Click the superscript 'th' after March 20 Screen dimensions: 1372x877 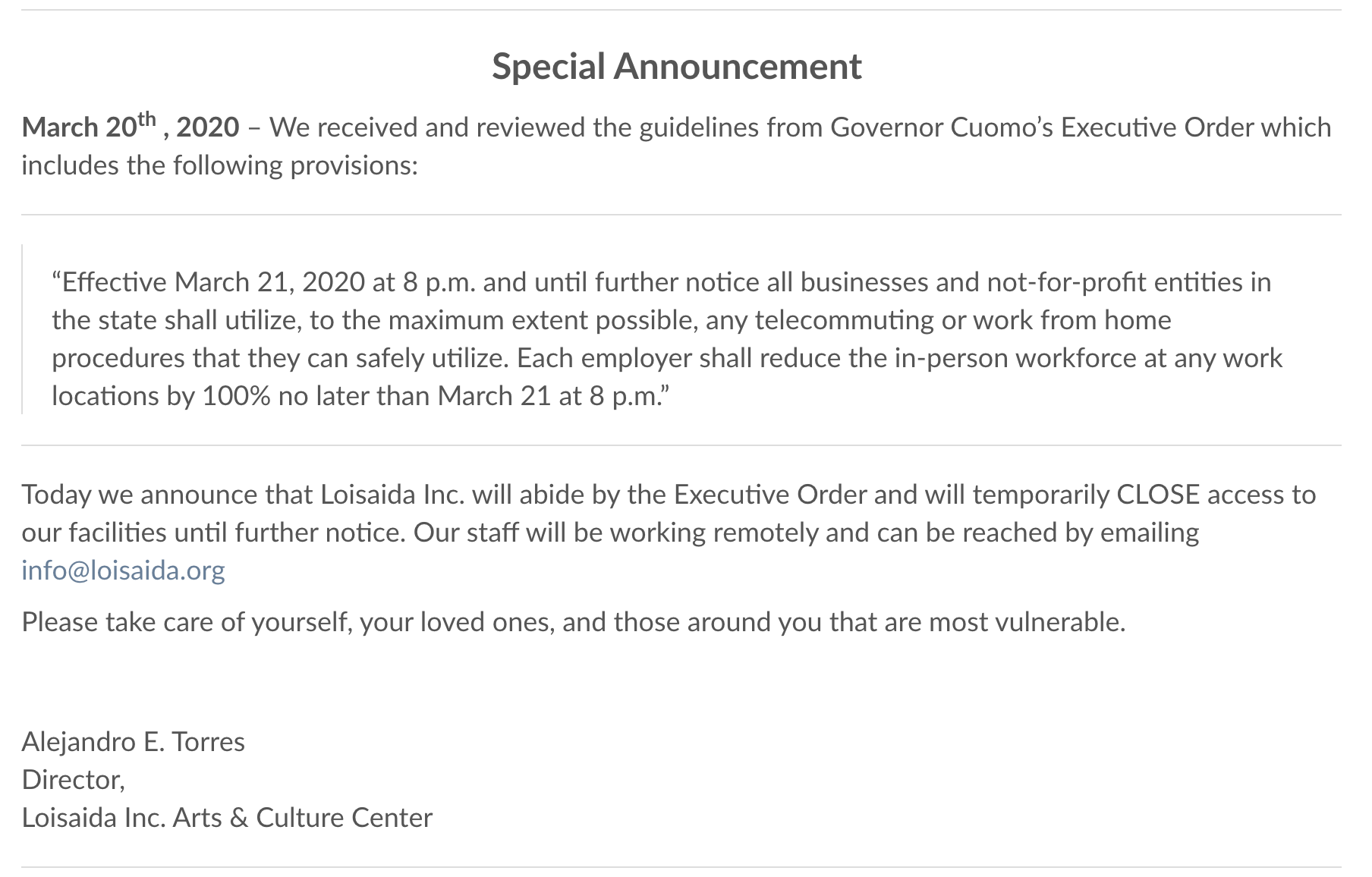(x=147, y=119)
